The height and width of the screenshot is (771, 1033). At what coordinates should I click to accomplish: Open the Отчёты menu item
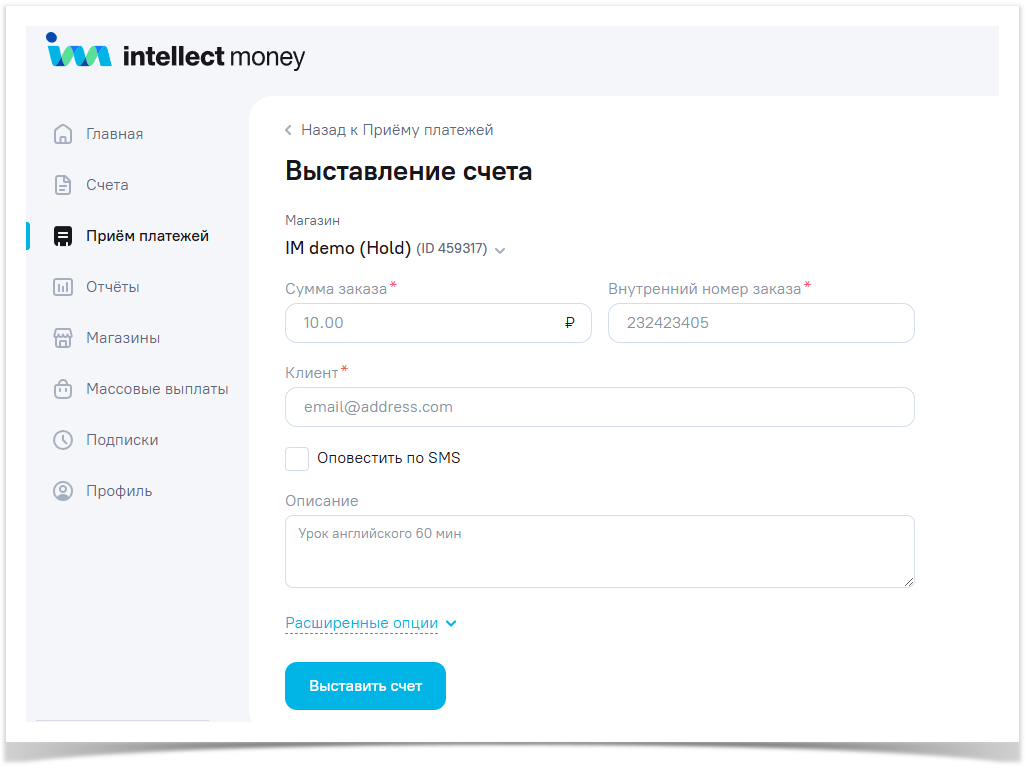click(x=112, y=287)
